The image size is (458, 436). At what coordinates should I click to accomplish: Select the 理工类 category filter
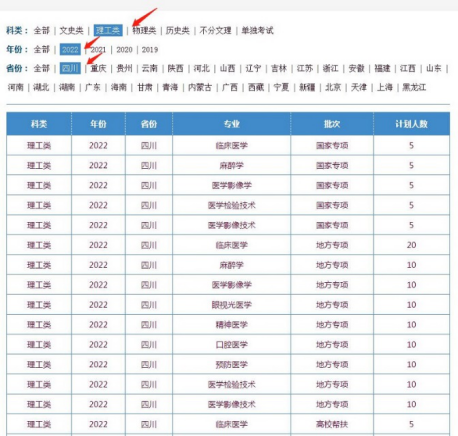click(108, 31)
